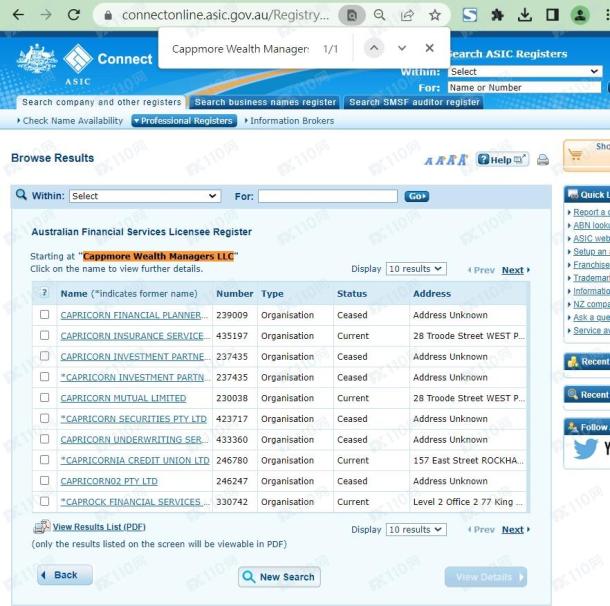Tick checkbox for *CAPROCK FINANCIAL SERVICES row
The width and height of the screenshot is (610, 606).
(45, 501)
